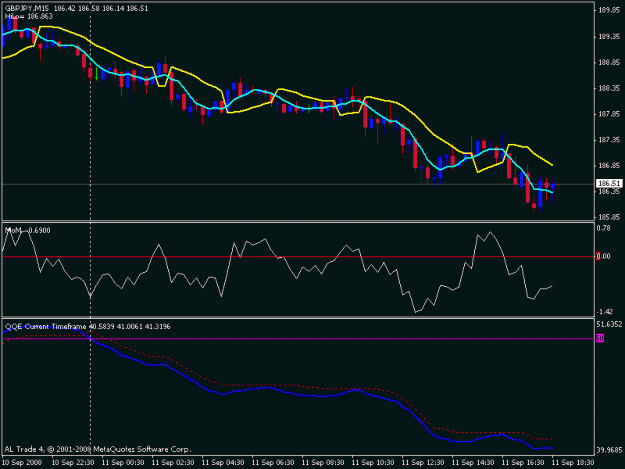Screen dimensions: 625x469
Task: Click the 11 Sep 02:30 time label
Action: coord(173,463)
